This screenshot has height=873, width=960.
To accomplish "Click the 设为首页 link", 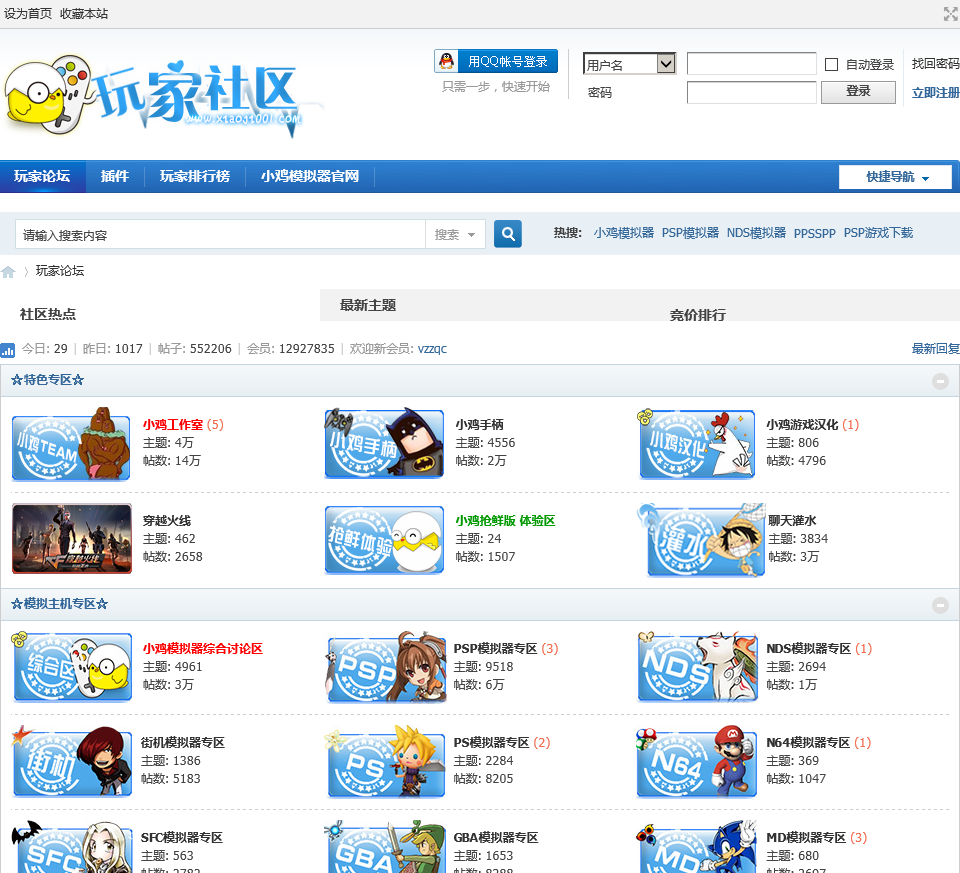I will 28,13.
